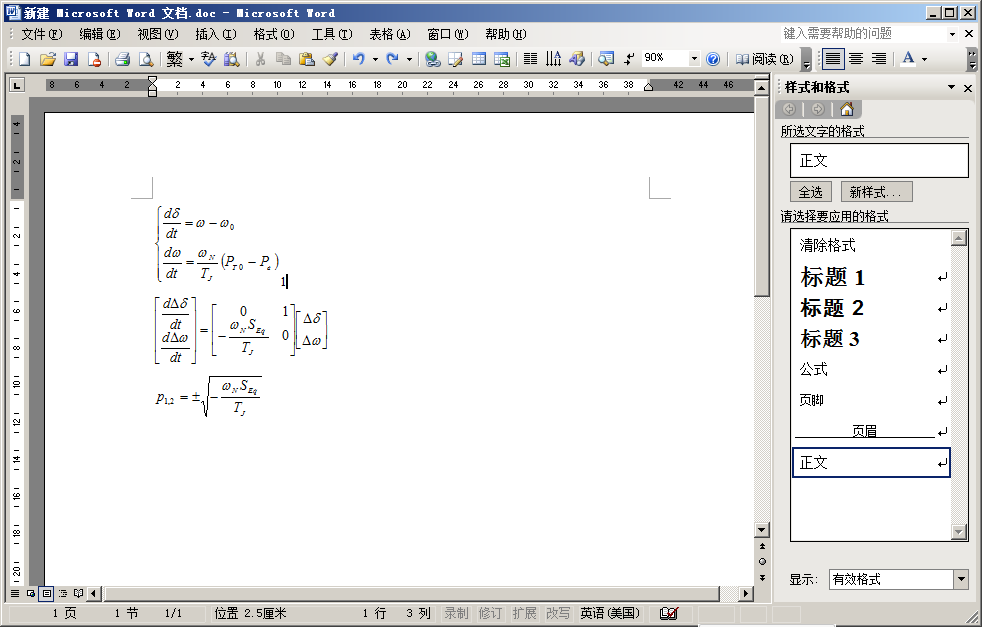Open the 样式和格式 task pane menu arrow
The width and height of the screenshot is (982, 627).
coord(951,88)
